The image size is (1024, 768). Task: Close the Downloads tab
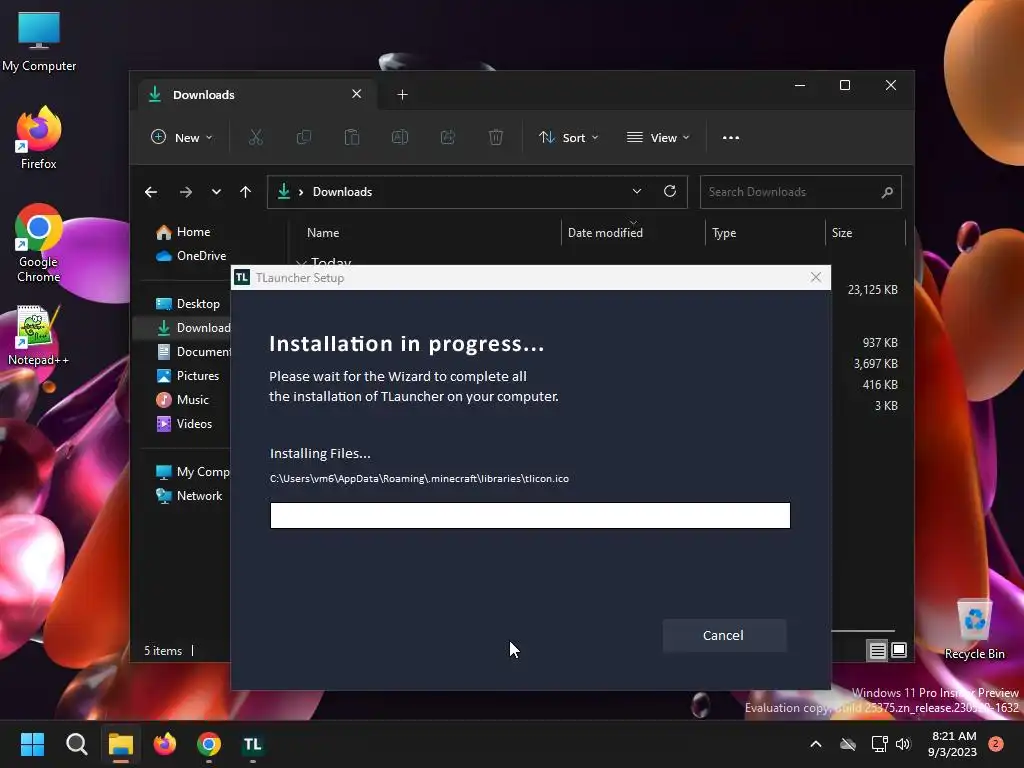pyautogui.click(x=357, y=94)
